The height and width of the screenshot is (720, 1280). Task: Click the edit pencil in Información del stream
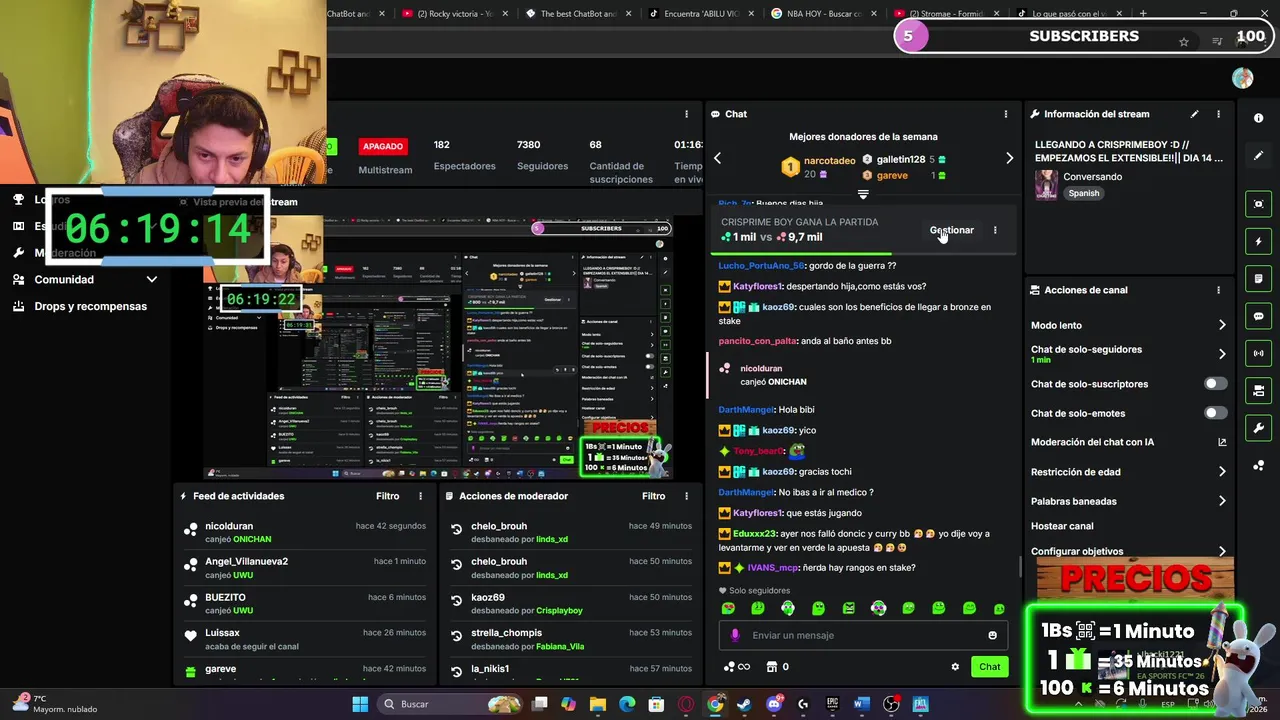[1194, 114]
